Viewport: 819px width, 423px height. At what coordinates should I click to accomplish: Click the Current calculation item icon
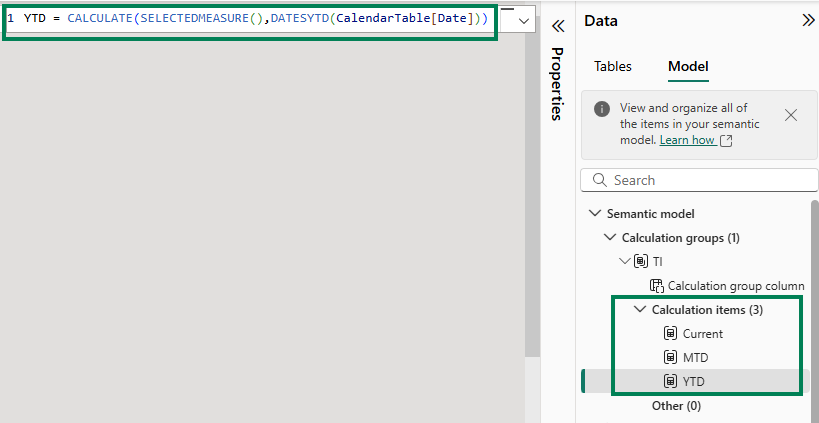[670, 333]
